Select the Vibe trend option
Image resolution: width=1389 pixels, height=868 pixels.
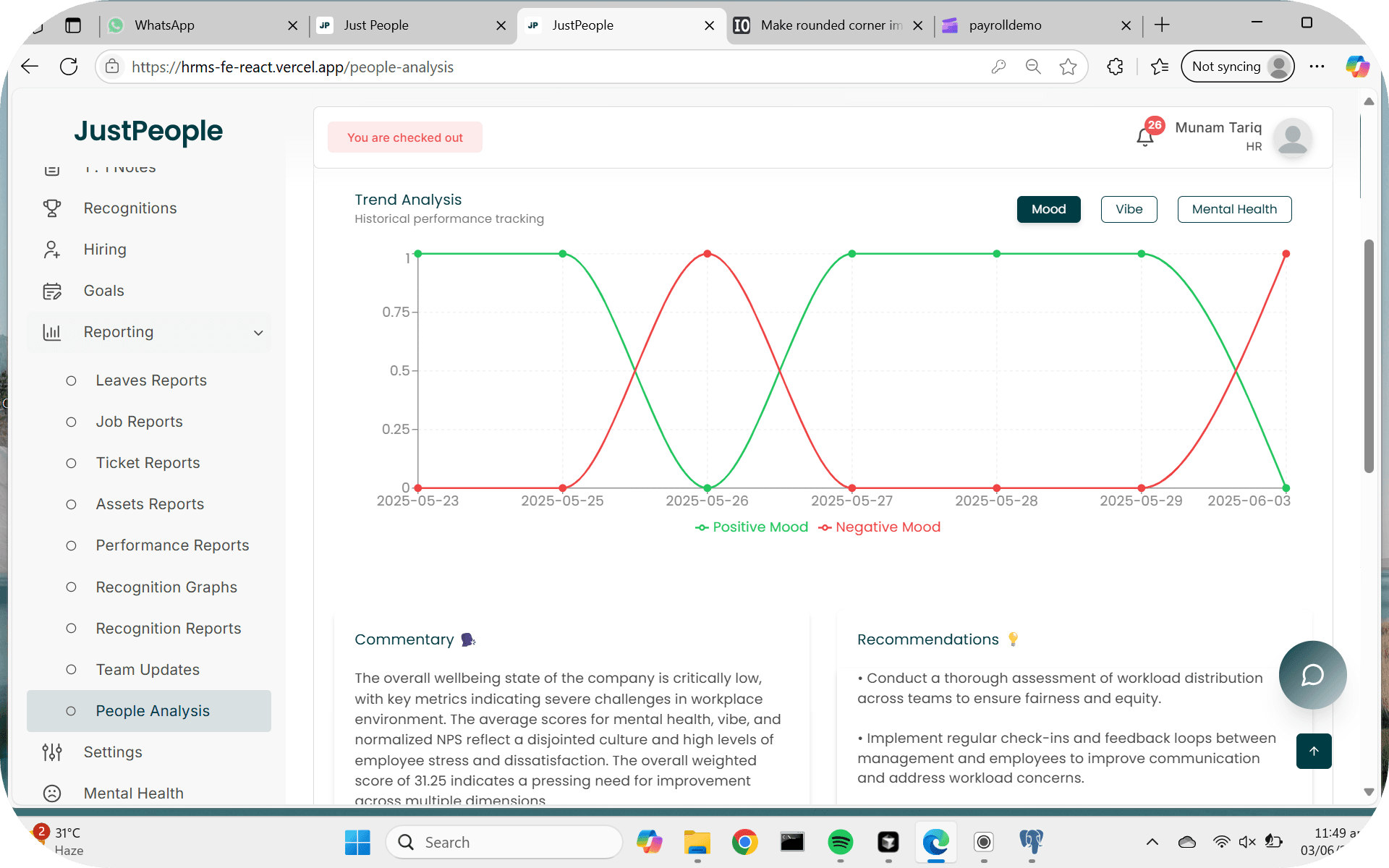pos(1129,209)
